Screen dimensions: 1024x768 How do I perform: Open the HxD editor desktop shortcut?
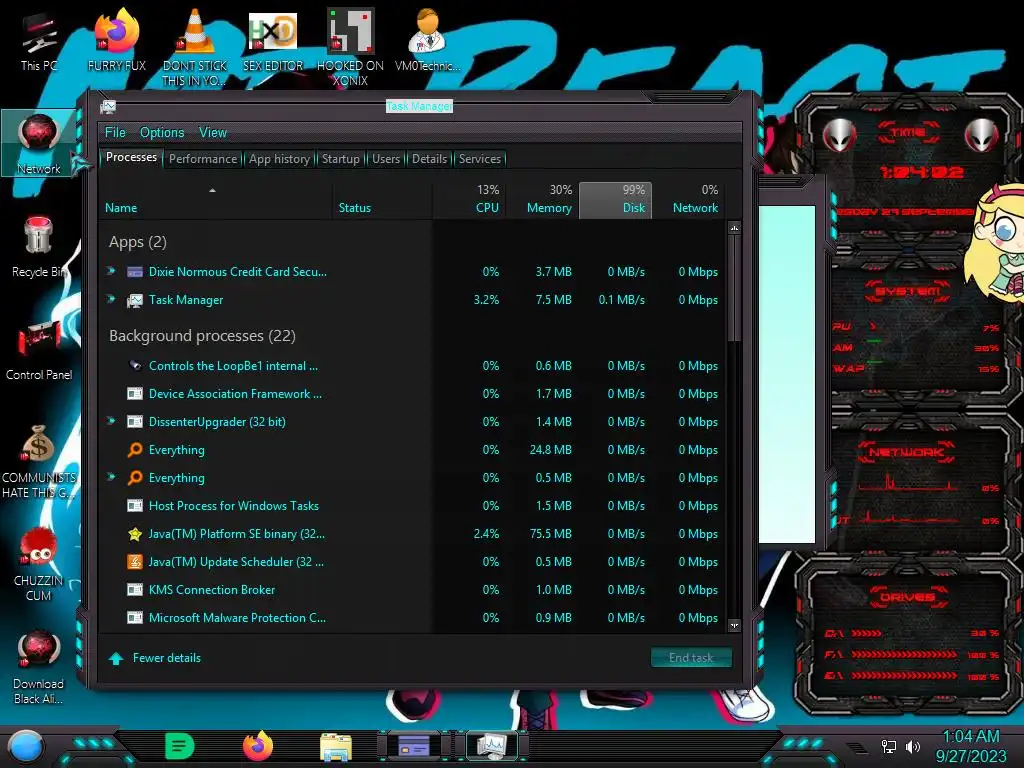point(273,40)
